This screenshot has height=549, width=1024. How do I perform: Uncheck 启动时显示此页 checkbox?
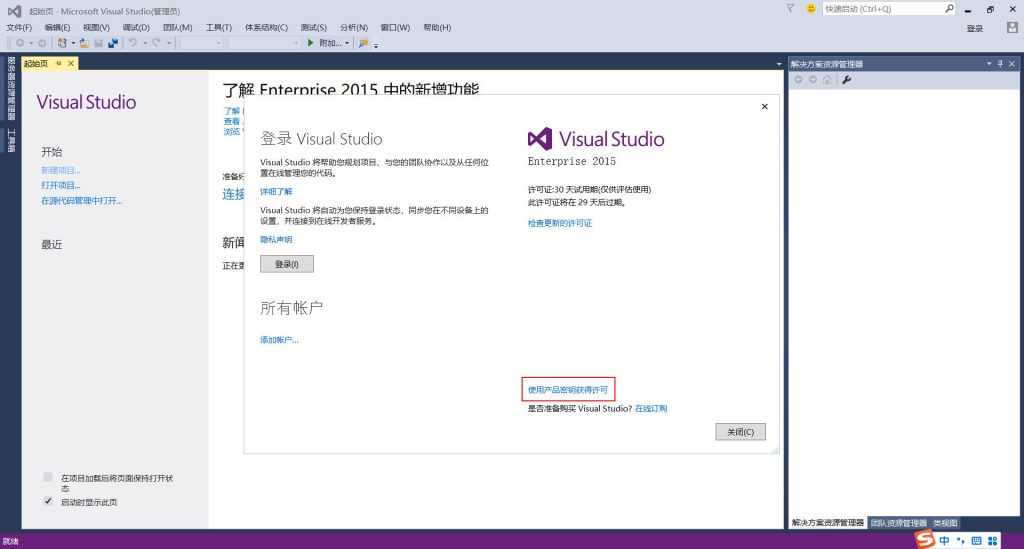pos(48,501)
